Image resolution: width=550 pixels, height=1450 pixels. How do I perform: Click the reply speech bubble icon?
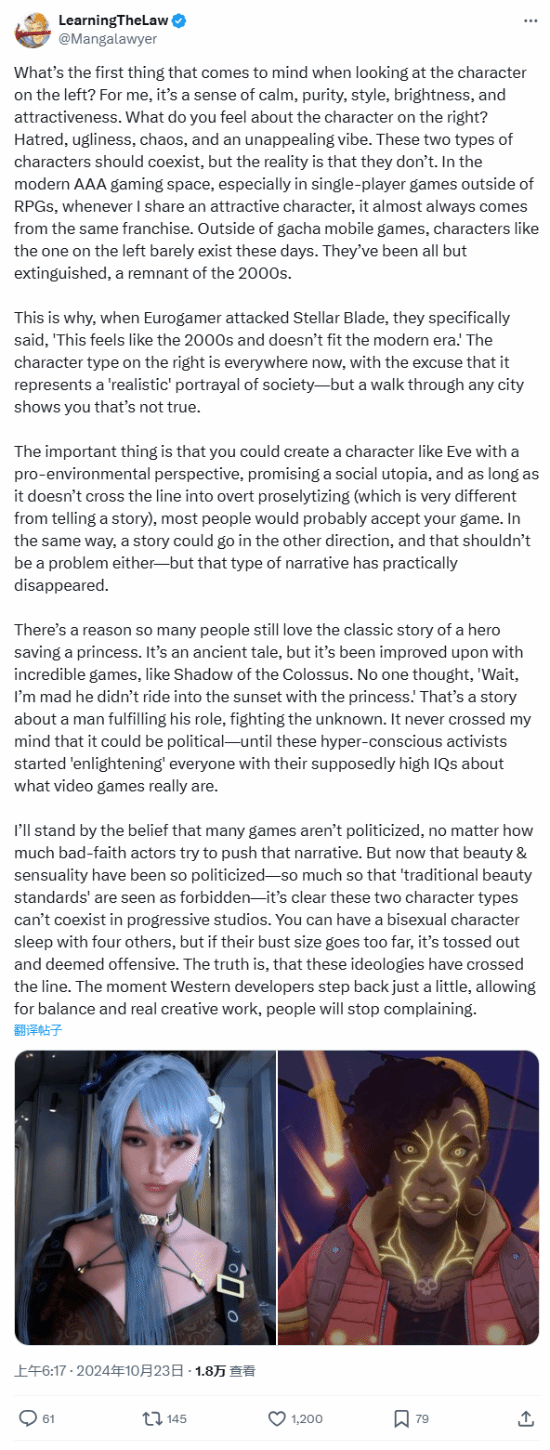tap(29, 1418)
